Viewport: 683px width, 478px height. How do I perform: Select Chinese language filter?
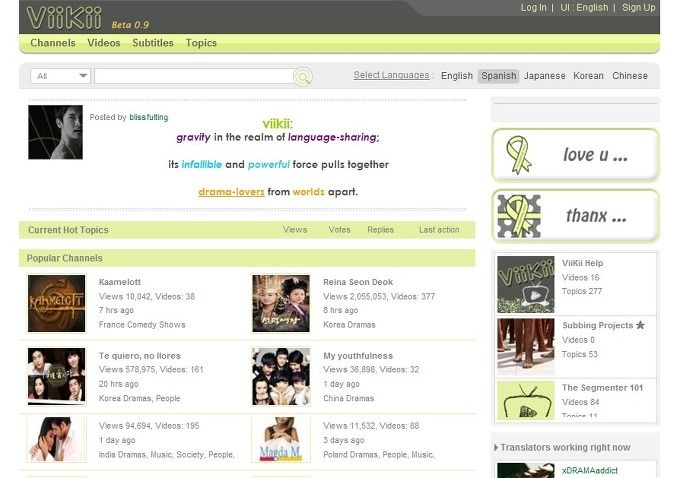click(630, 76)
